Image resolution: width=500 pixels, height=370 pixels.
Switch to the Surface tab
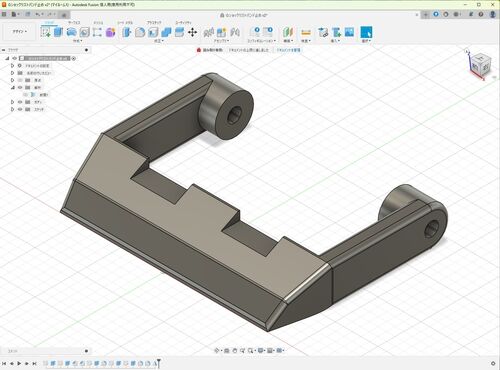point(74,22)
